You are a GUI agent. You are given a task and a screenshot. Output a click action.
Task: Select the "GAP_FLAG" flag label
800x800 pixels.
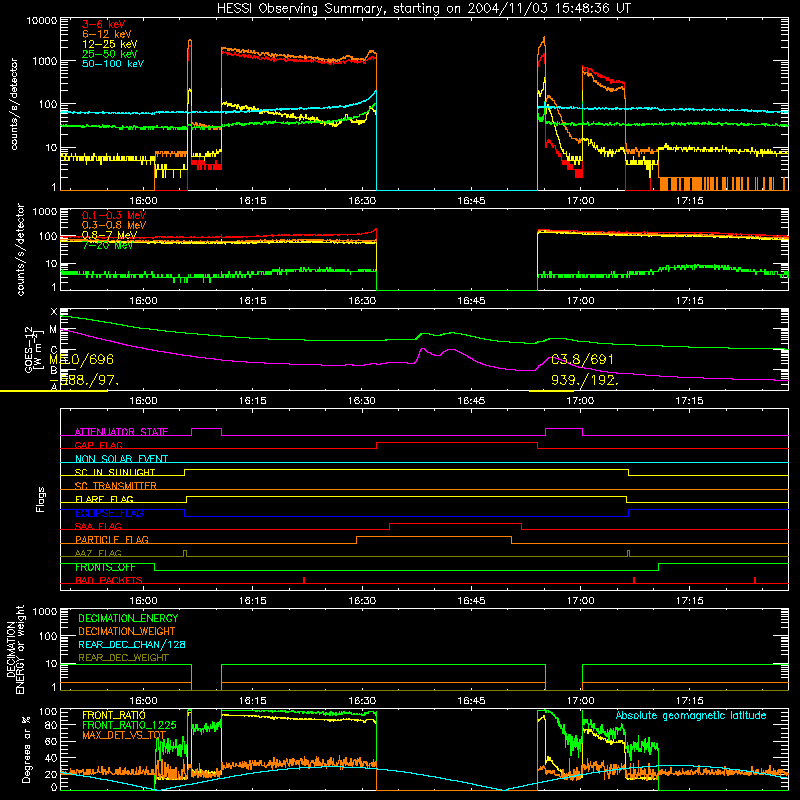pos(98,445)
